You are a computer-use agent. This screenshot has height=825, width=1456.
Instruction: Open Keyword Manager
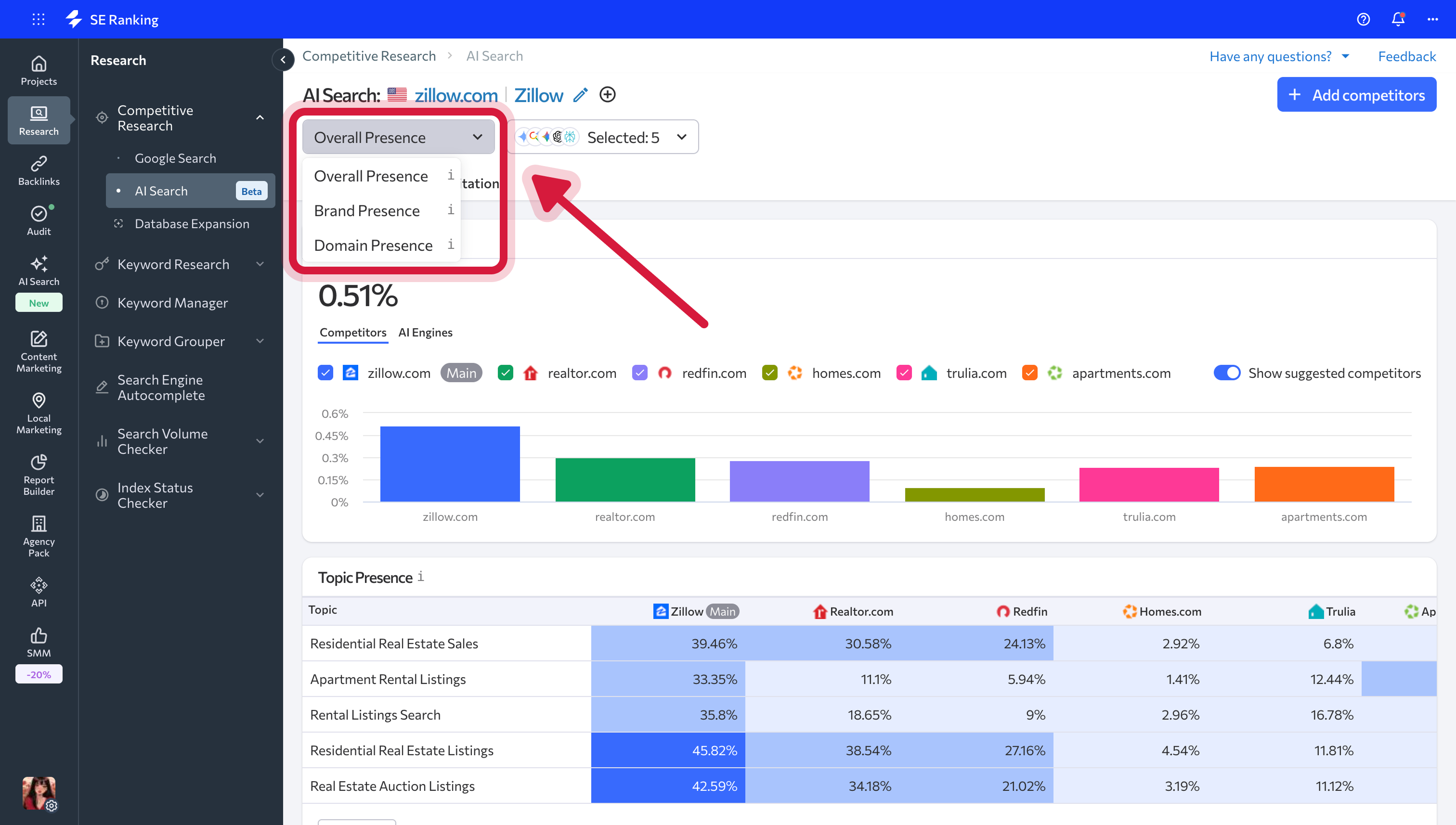172,303
